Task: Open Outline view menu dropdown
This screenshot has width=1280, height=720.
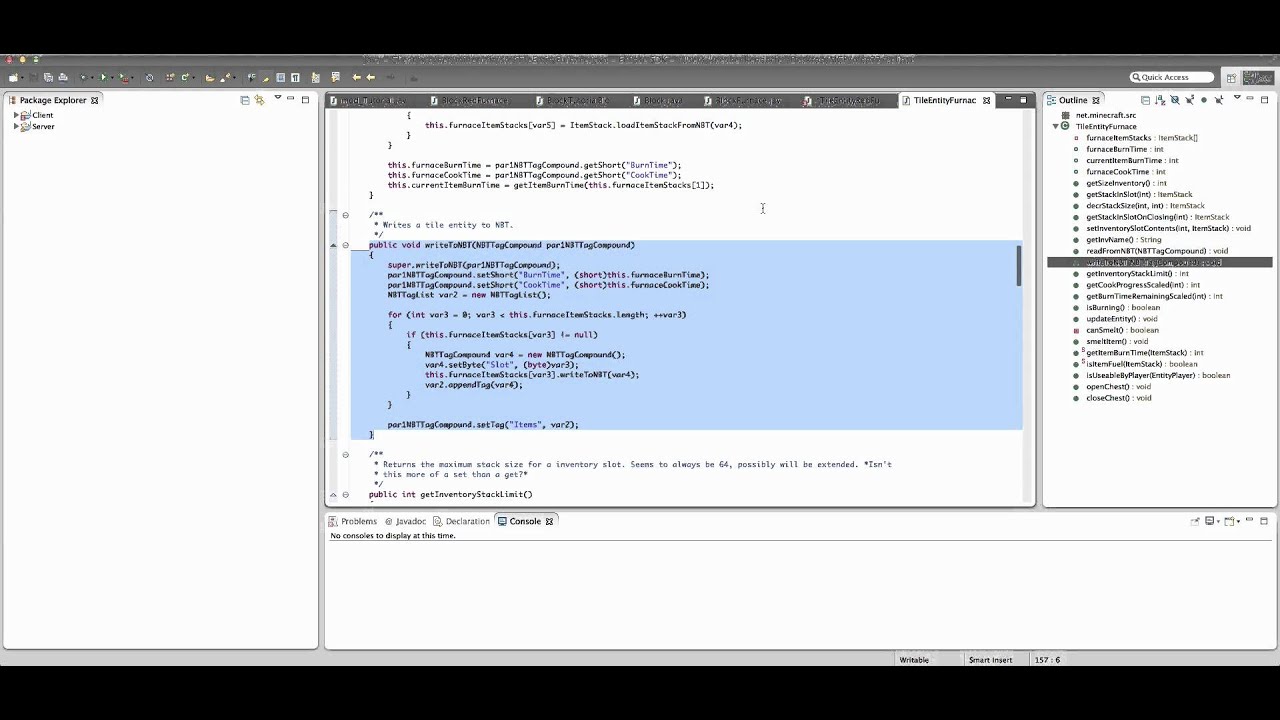Action: [1237, 98]
